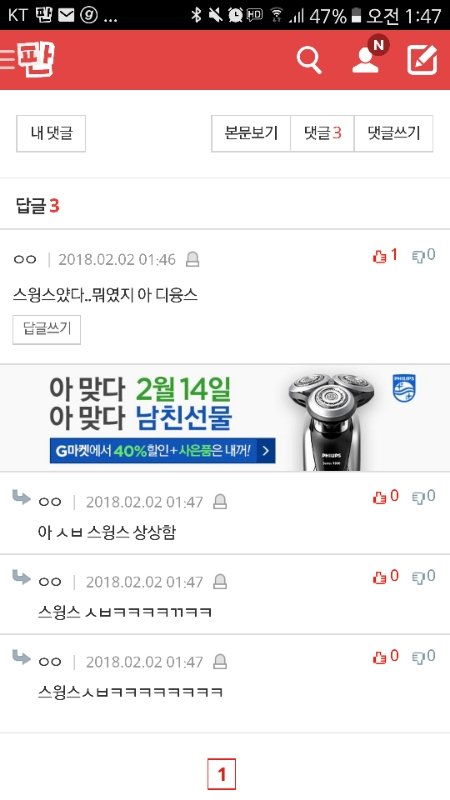This screenshot has height=800, width=450.
Task: Like the last reply in the thread
Action: tap(385, 657)
